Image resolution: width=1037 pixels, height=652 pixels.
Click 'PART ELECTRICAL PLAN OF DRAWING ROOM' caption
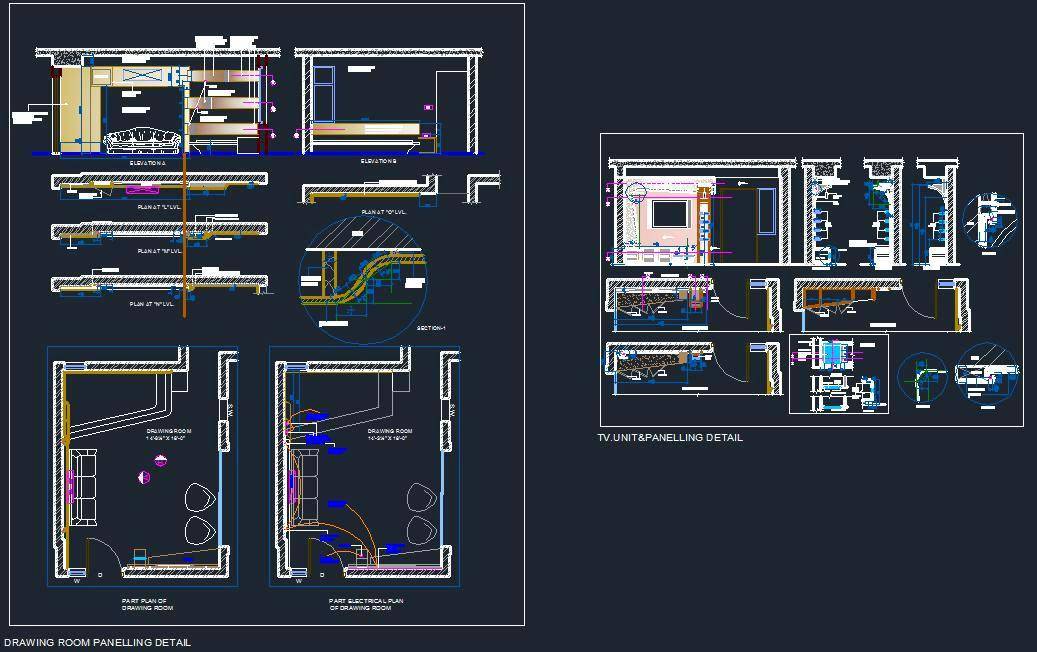[x=365, y=604]
